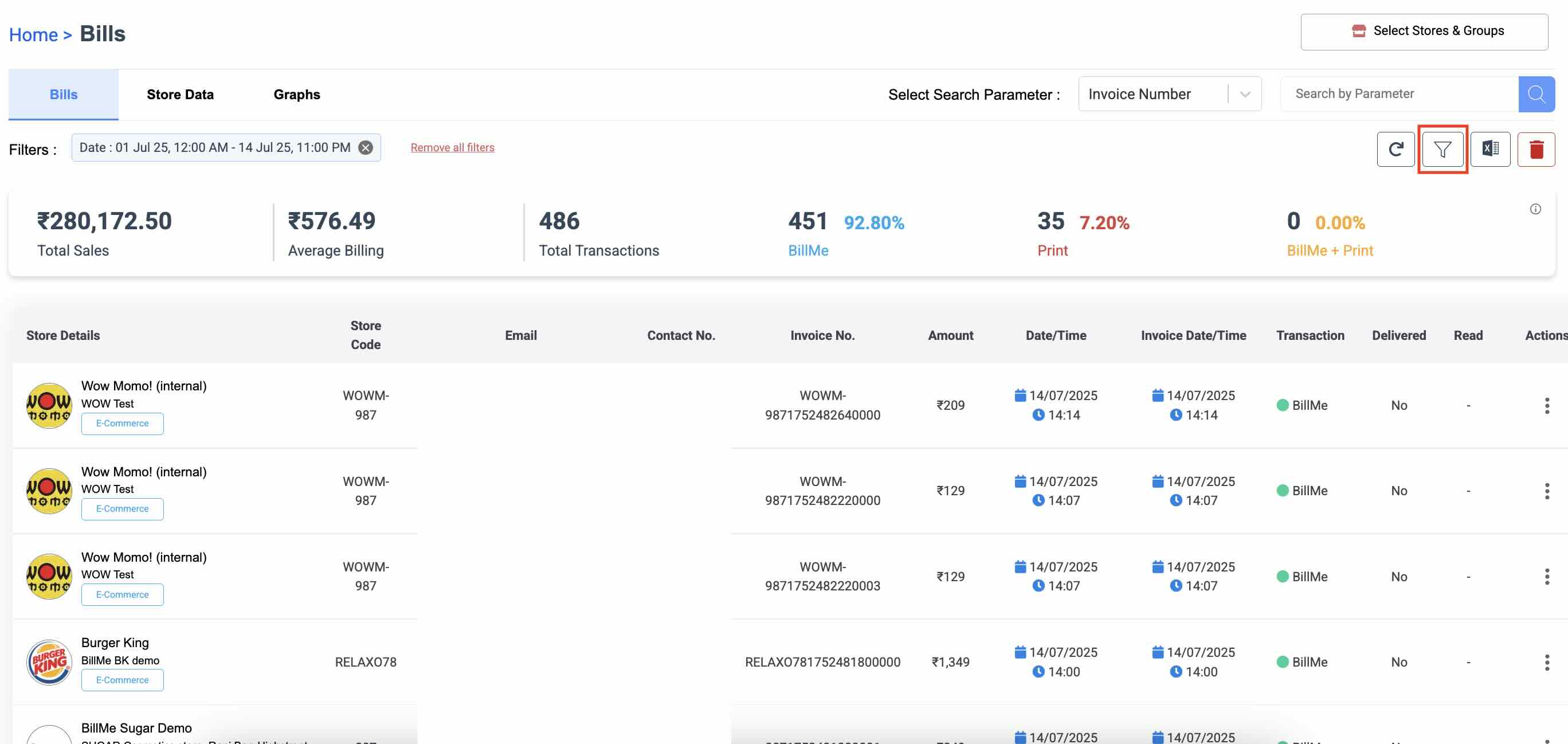Screen dimensions: 1568x744
Task: Open actions menu for Burger King row
Action: [x=1547, y=663]
